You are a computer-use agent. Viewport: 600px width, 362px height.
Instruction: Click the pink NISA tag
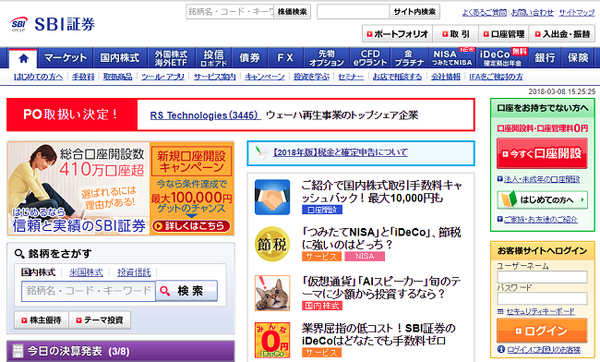(365, 256)
